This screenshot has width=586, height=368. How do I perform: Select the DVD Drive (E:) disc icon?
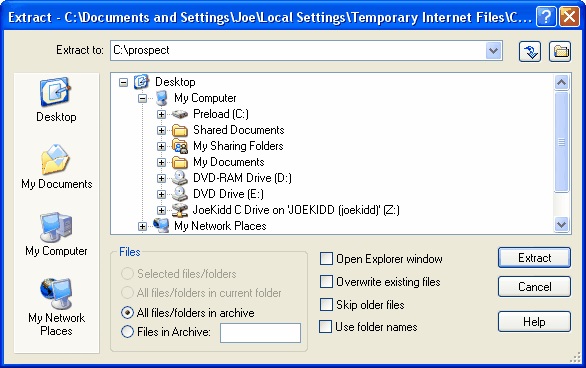click(180, 194)
